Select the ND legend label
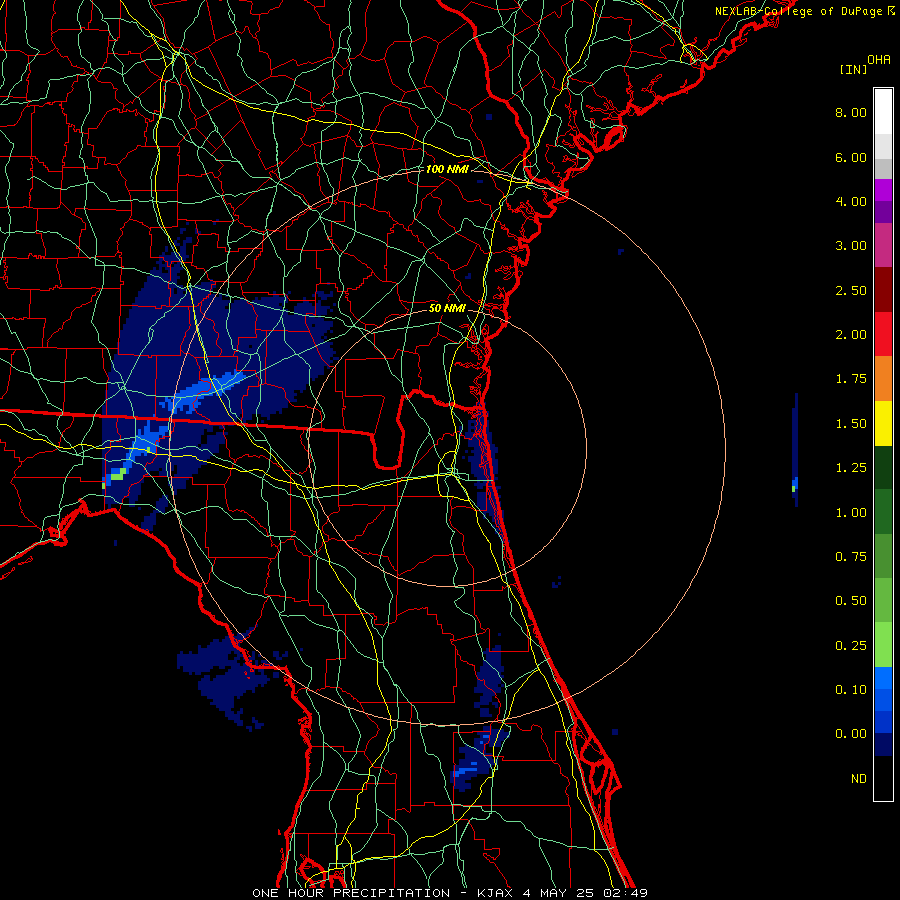The image size is (900, 900). pyautogui.click(x=859, y=779)
